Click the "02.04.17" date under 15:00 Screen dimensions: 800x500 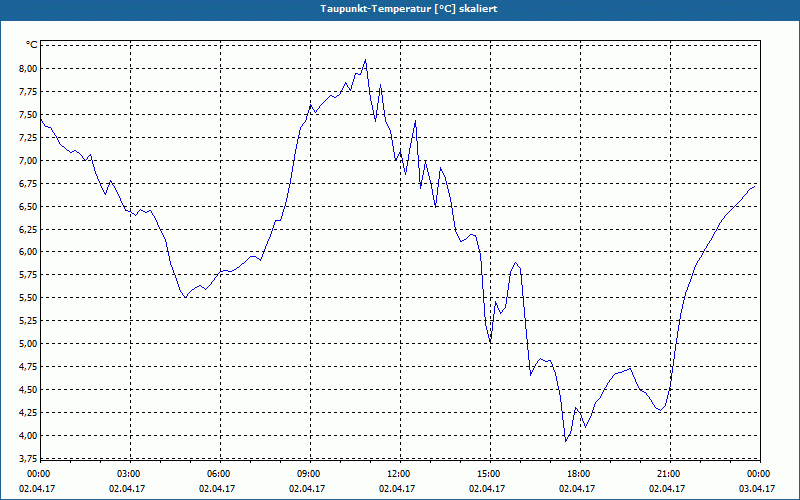(x=487, y=489)
